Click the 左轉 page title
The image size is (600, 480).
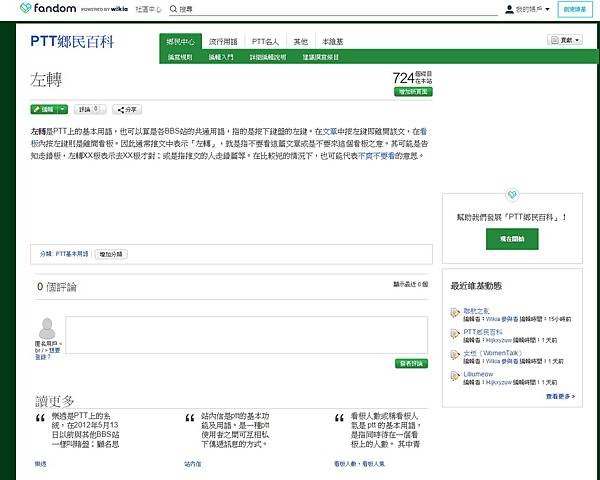(x=46, y=80)
